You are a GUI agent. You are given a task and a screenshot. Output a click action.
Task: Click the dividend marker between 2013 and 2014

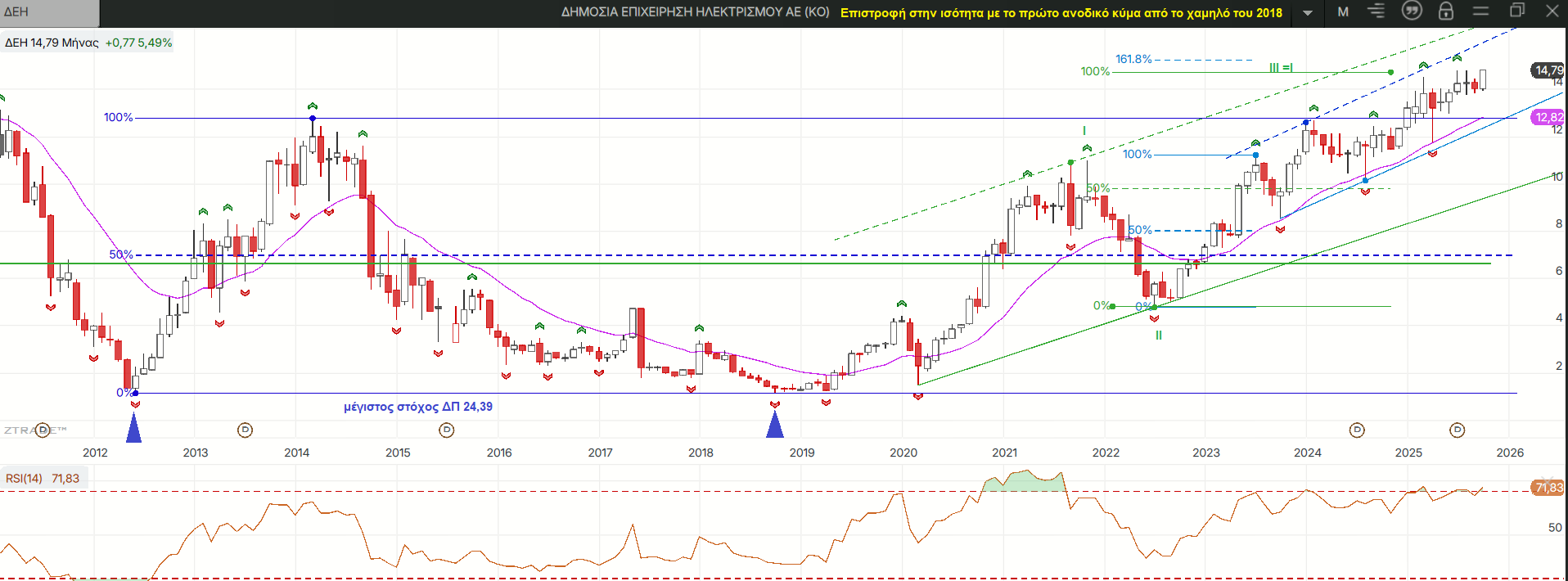click(245, 430)
